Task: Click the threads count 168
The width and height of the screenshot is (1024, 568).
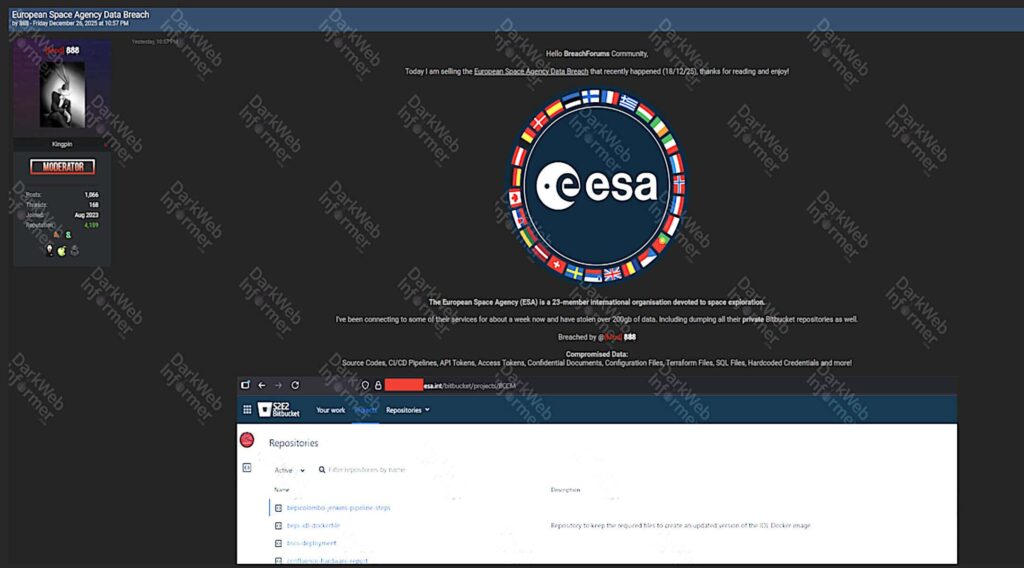Action: point(93,205)
